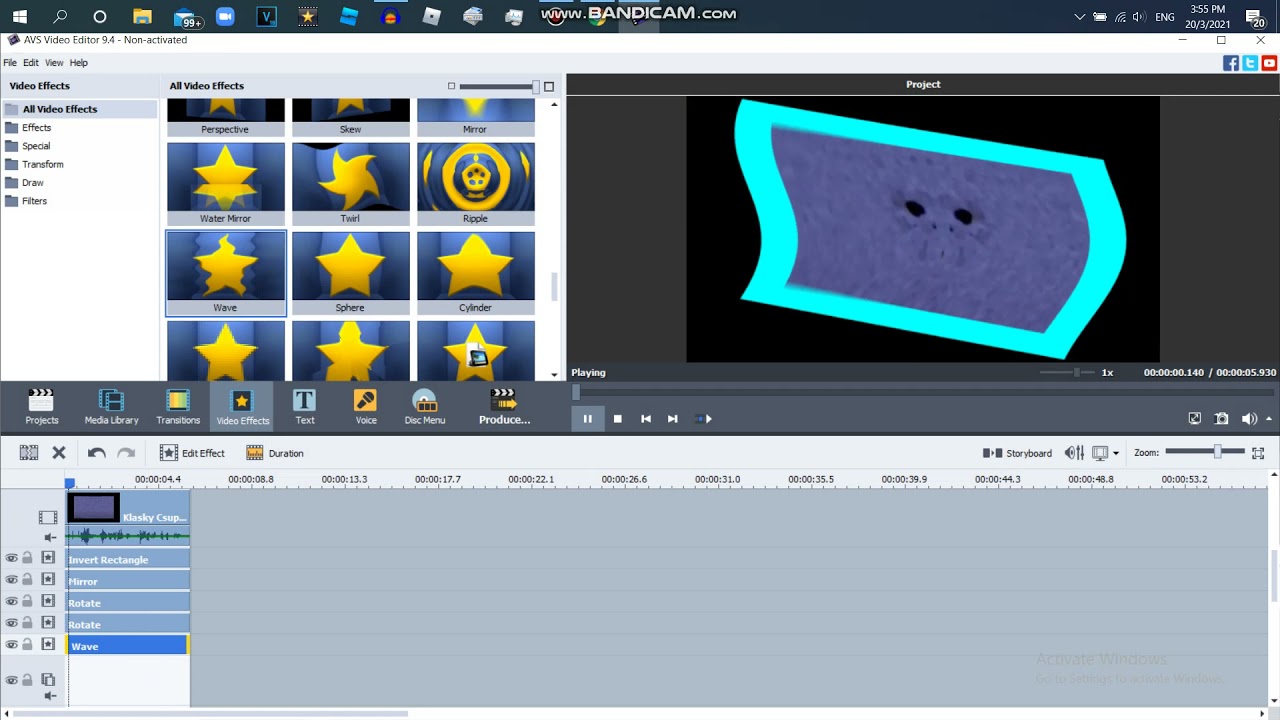Switch to Storyboard view
Screen dimensions: 1280x720
coord(1018,453)
